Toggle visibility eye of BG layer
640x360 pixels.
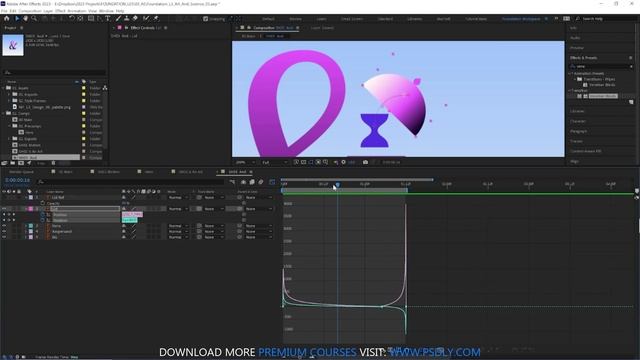point(4,237)
